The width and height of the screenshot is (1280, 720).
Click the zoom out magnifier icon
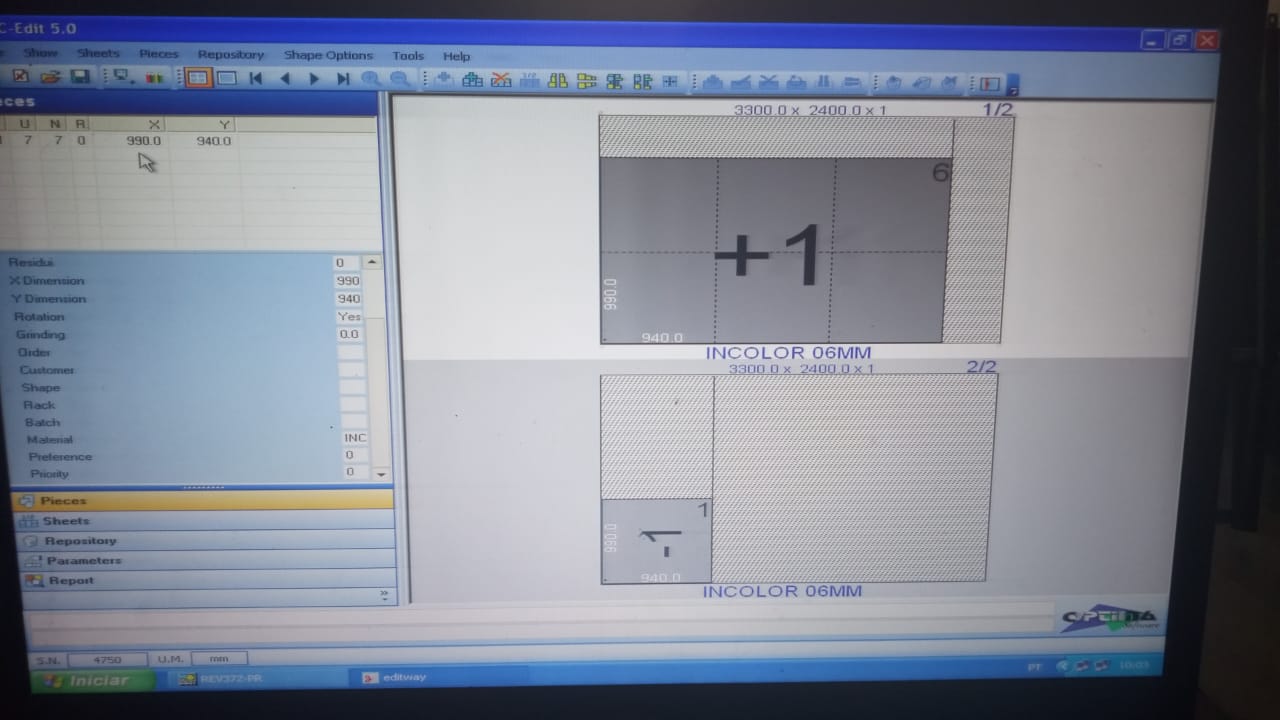[399, 80]
